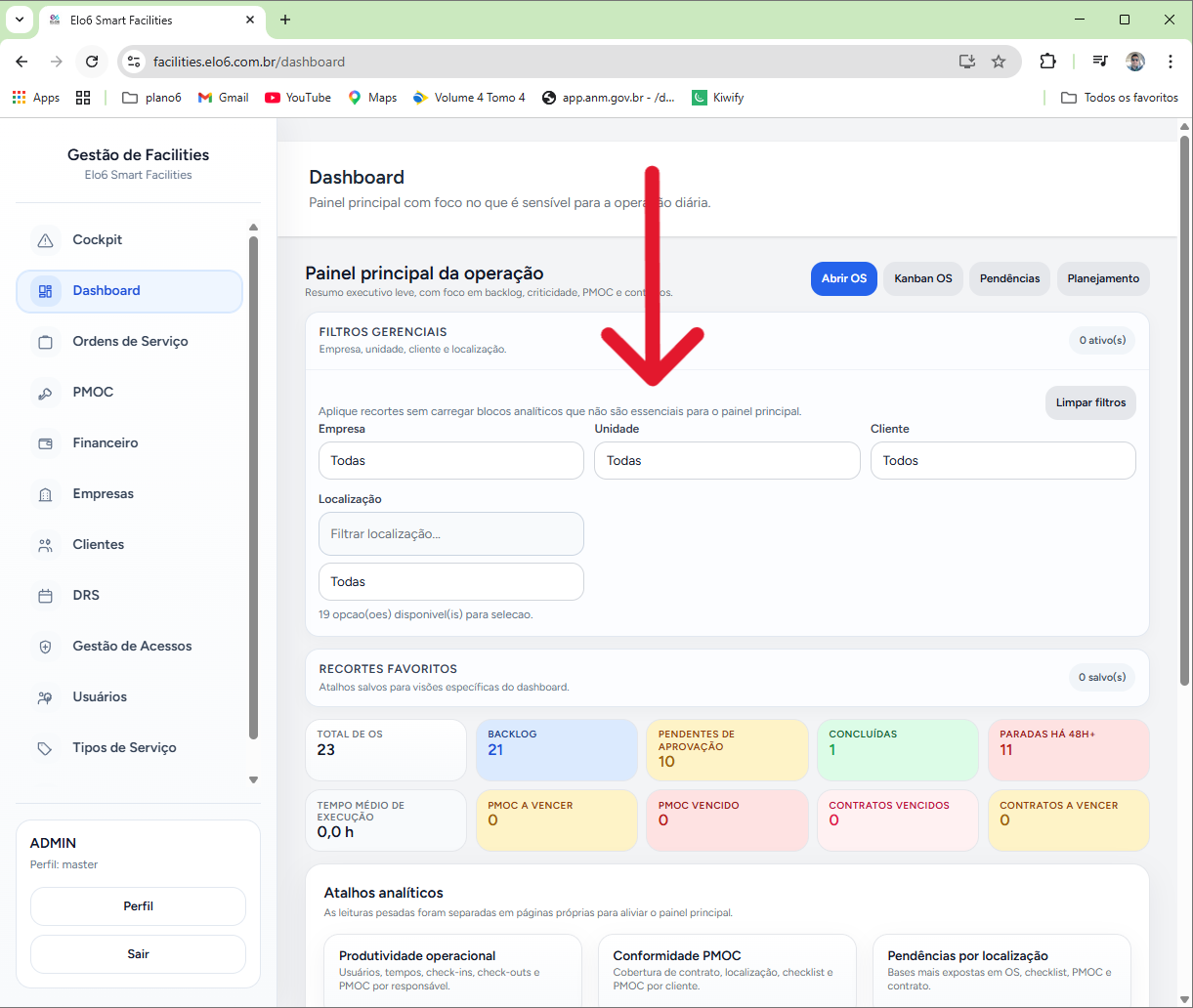
Task: Open the Unidade filter dropdown
Action: (727, 460)
